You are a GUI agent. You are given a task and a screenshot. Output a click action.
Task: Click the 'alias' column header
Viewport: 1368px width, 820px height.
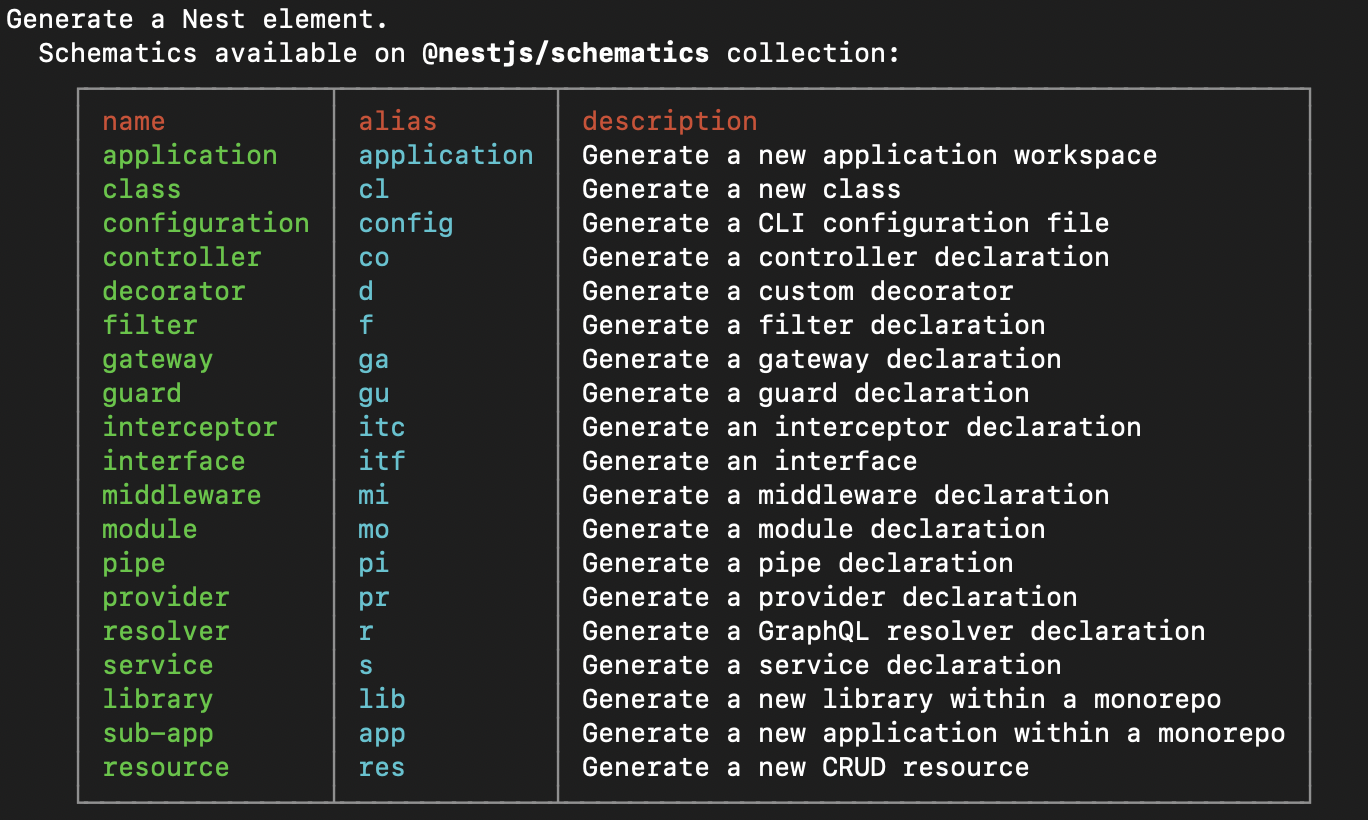(x=398, y=122)
